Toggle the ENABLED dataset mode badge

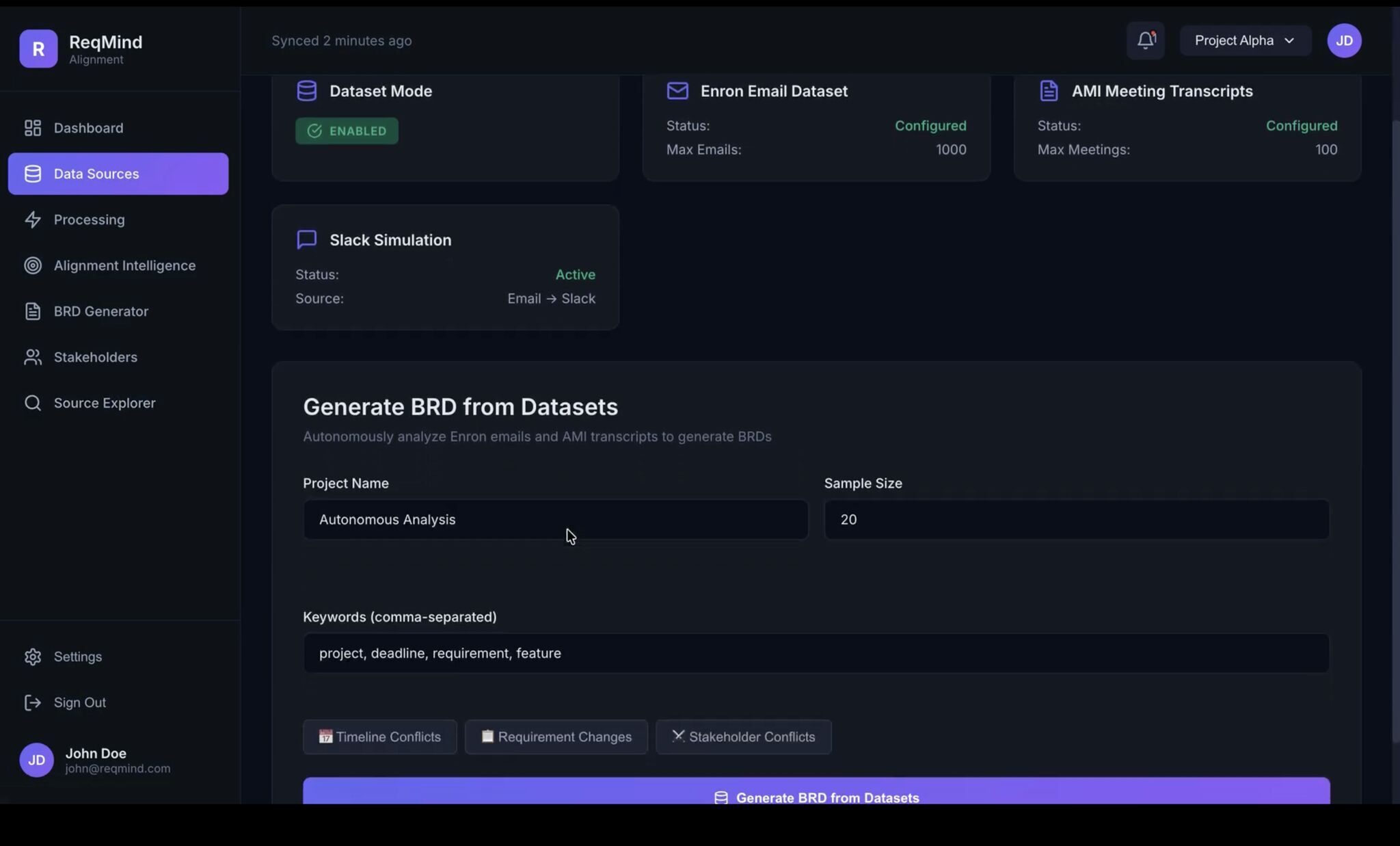tap(347, 131)
